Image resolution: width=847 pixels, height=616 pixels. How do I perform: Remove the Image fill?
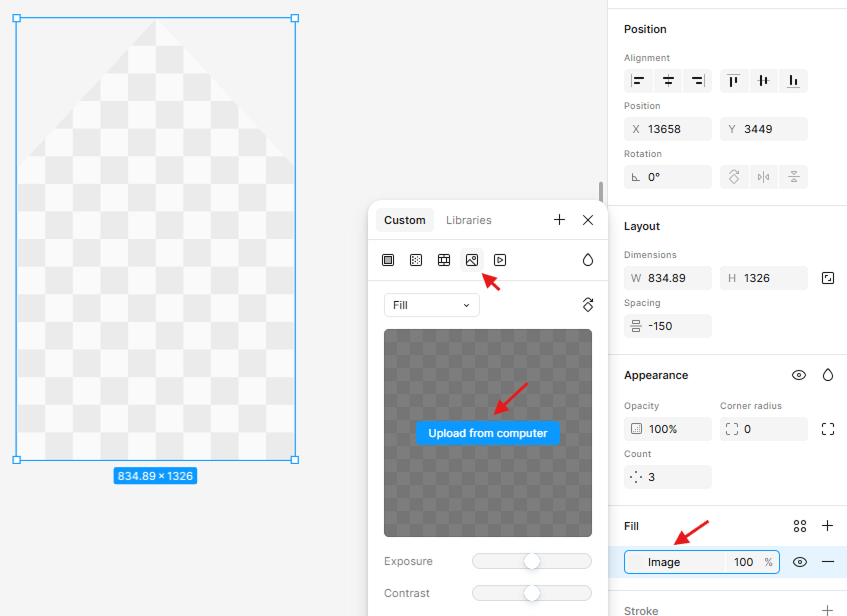click(828, 562)
